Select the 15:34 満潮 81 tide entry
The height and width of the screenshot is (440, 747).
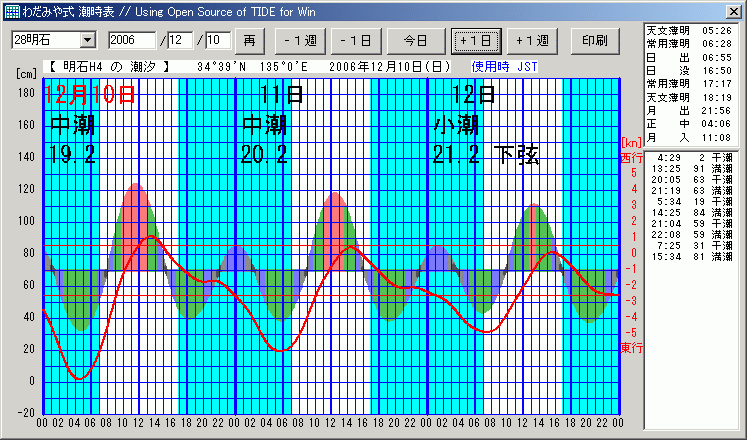[692, 257]
